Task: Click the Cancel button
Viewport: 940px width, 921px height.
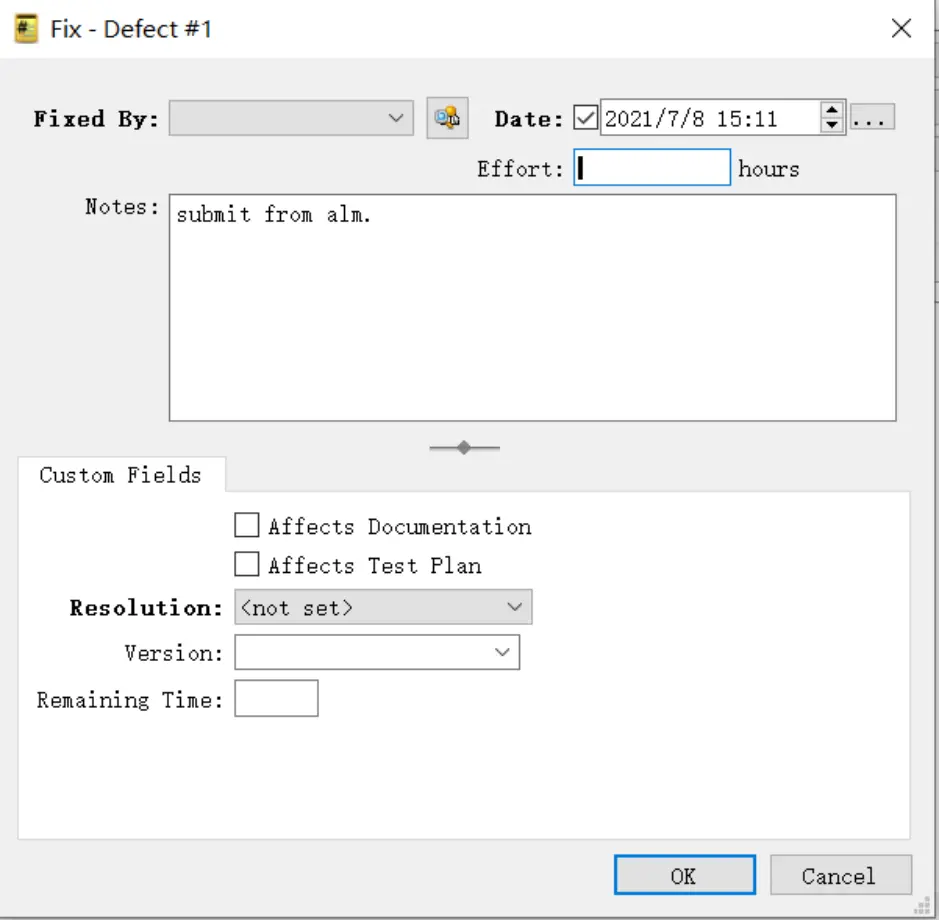Action: point(840,876)
